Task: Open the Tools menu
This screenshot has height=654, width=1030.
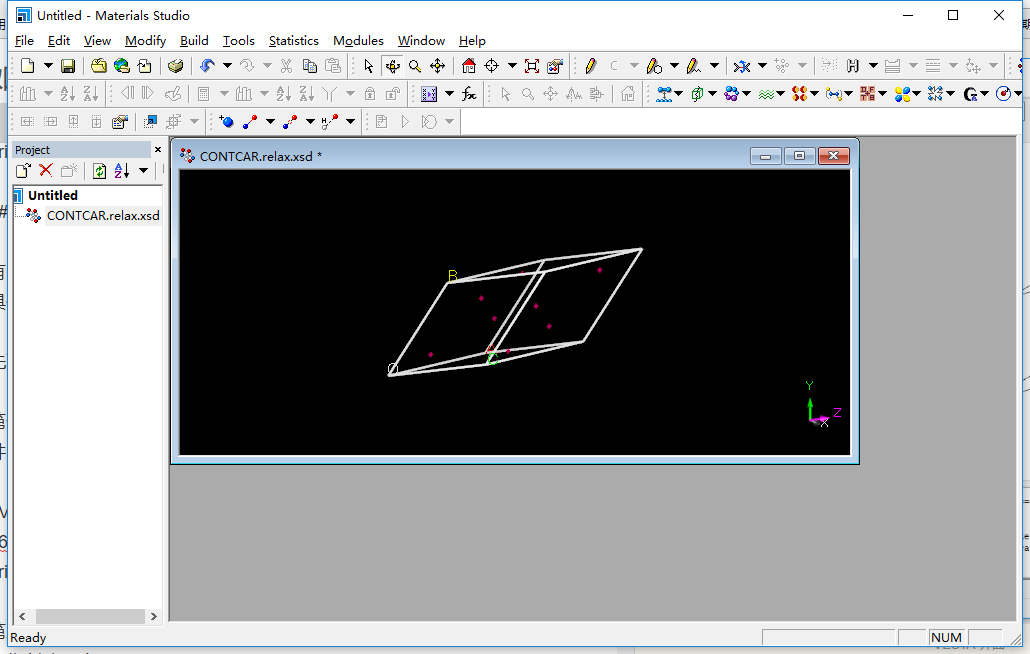Action: [238, 41]
